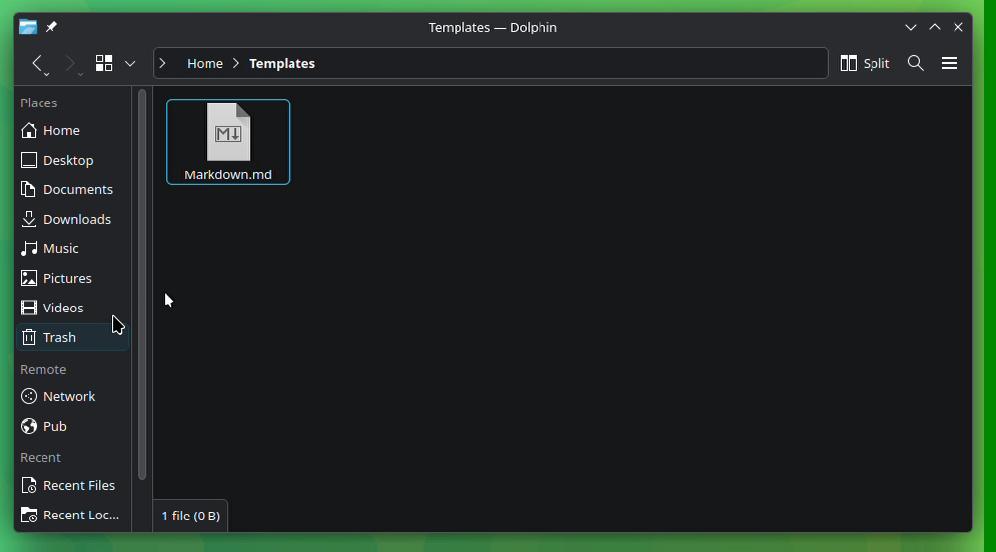Open the search tool
The height and width of the screenshot is (552, 996).
click(x=915, y=64)
